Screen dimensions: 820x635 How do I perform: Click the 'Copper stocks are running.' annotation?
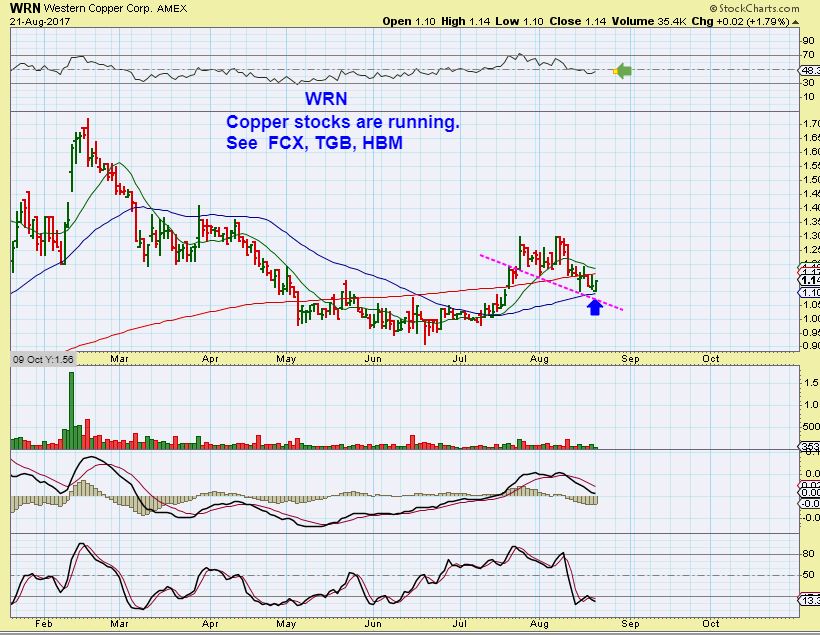[343, 122]
